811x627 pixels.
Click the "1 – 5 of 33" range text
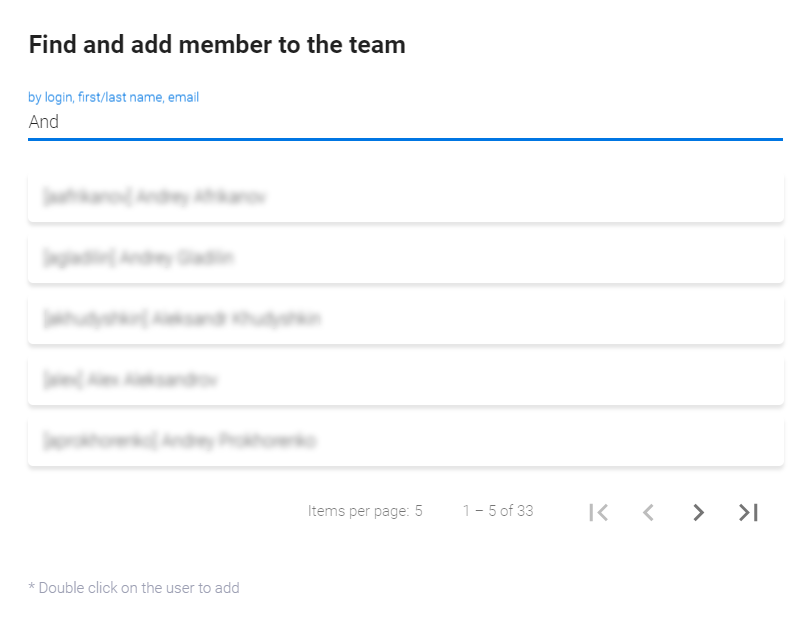click(498, 511)
